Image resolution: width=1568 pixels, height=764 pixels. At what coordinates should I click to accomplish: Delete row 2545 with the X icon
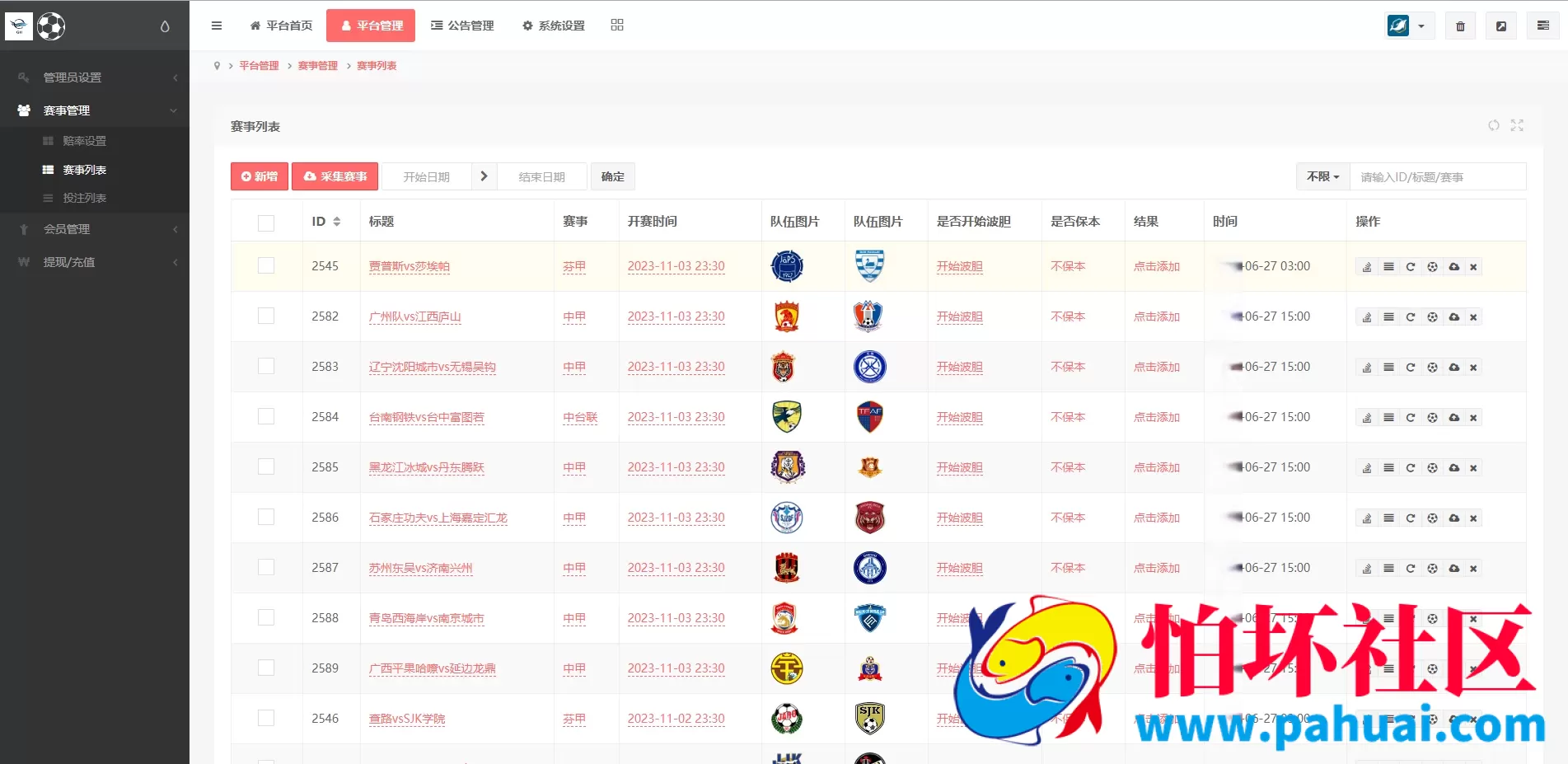(x=1473, y=267)
